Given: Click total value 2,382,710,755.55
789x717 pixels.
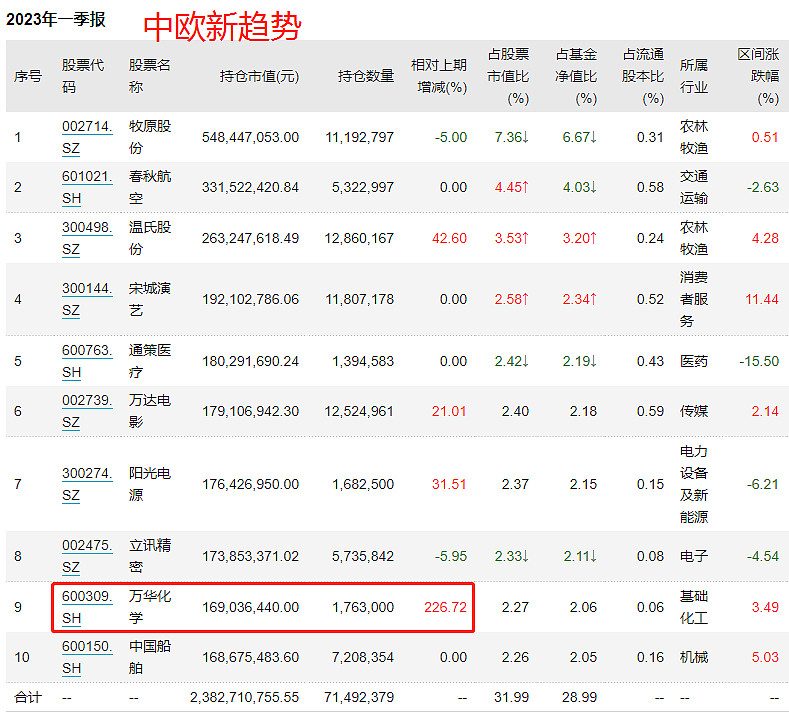Looking at the screenshot, I should pyautogui.click(x=245, y=697).
